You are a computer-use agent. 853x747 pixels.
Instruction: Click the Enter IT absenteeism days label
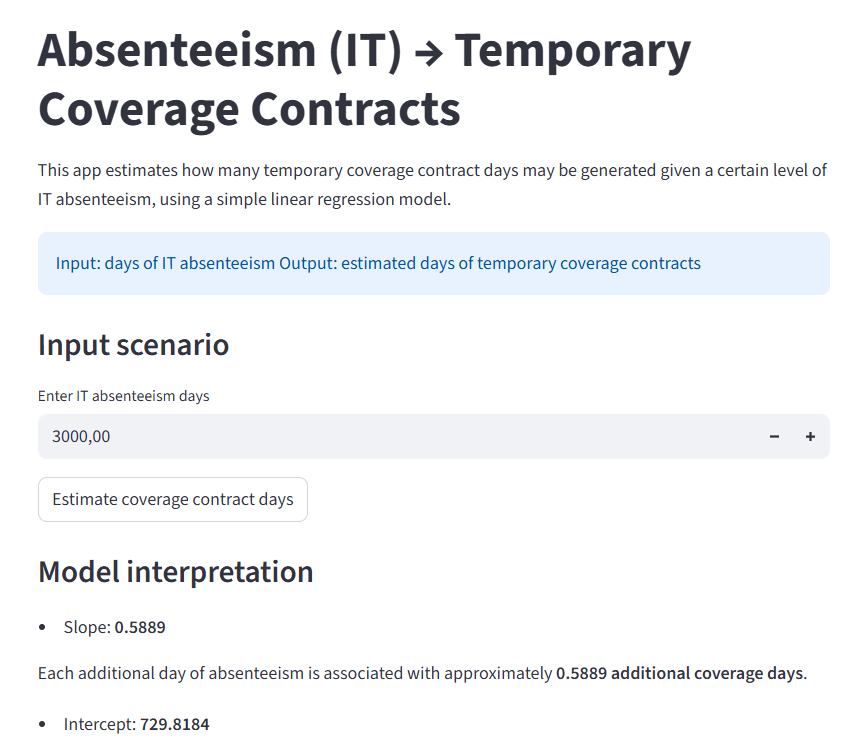[123, 396]
